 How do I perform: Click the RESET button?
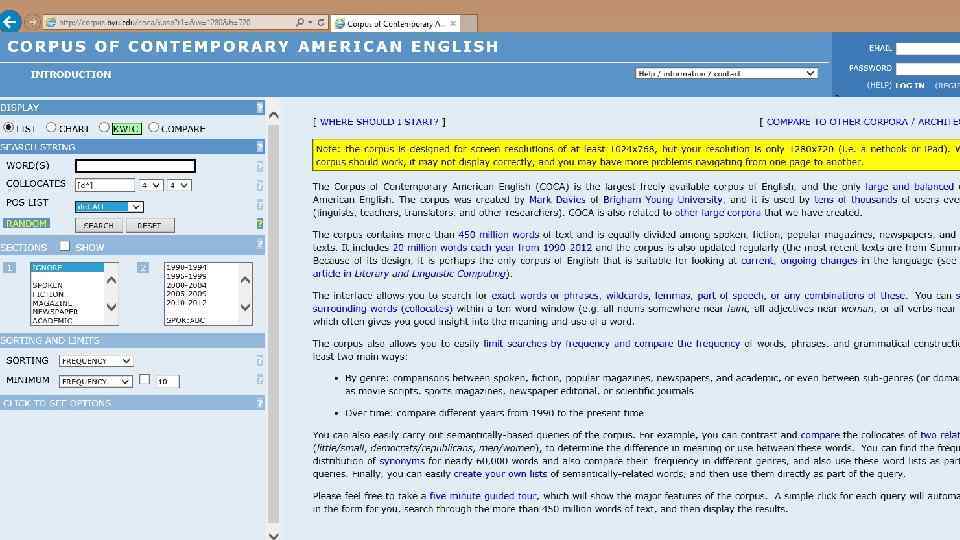(x=150, y=225)
